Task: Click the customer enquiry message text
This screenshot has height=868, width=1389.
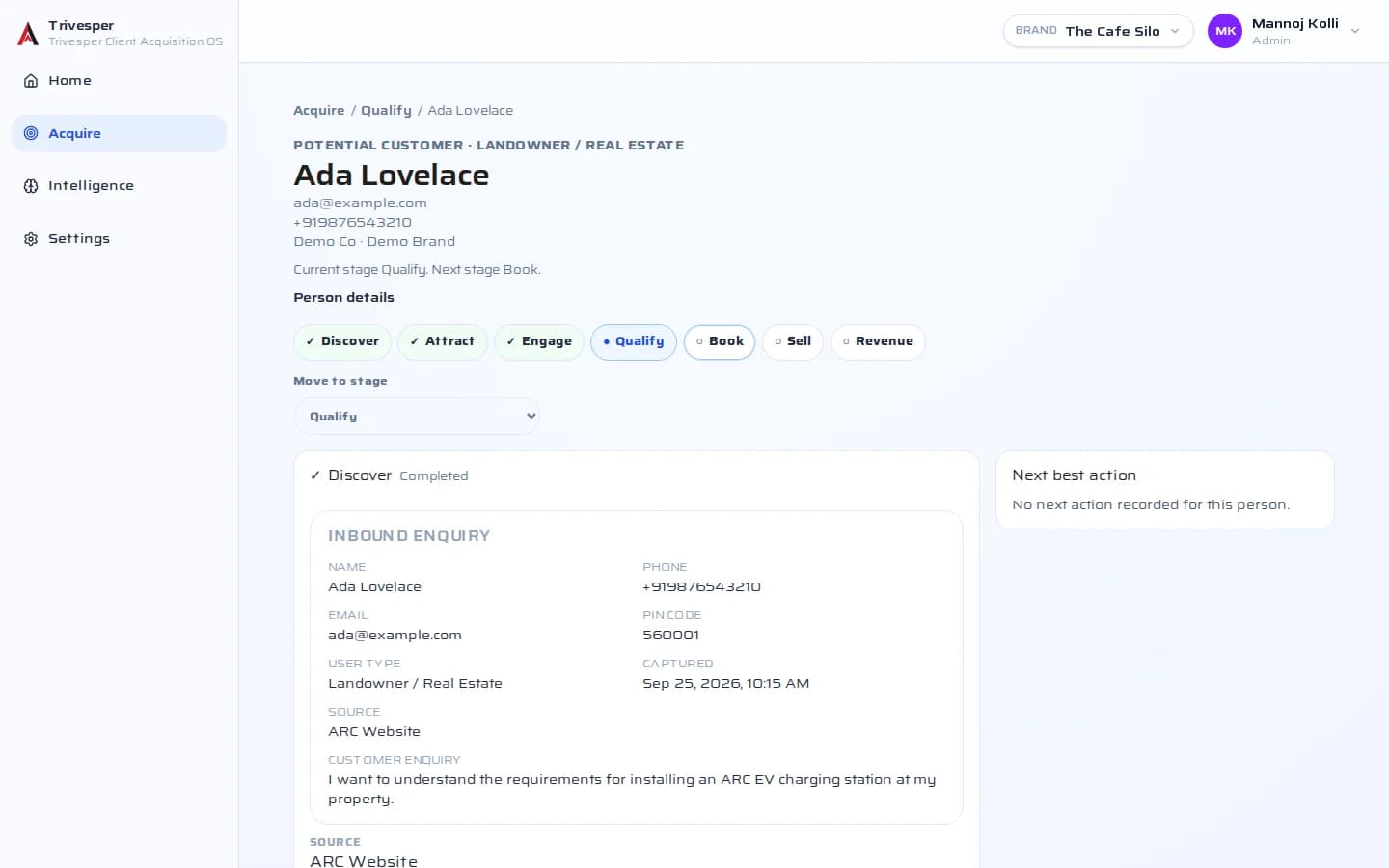Action: coord(632,790)
